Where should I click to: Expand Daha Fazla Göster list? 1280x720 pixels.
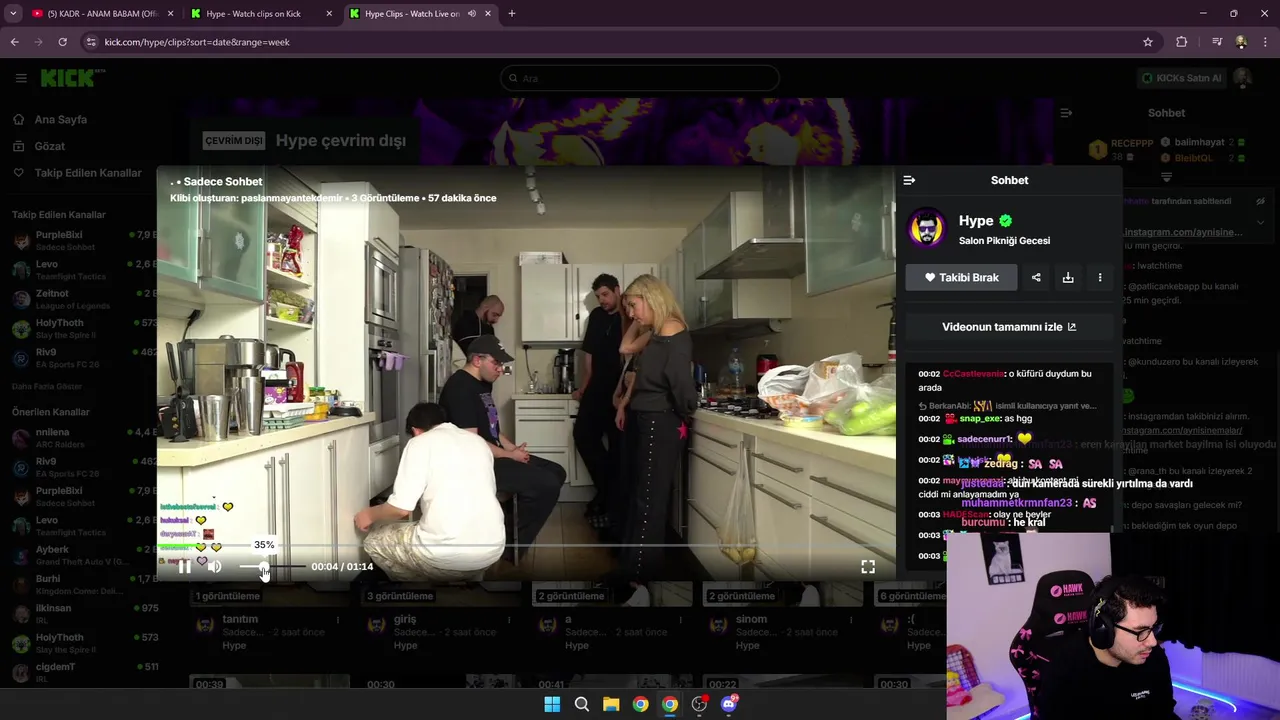[x=47, y=386]
